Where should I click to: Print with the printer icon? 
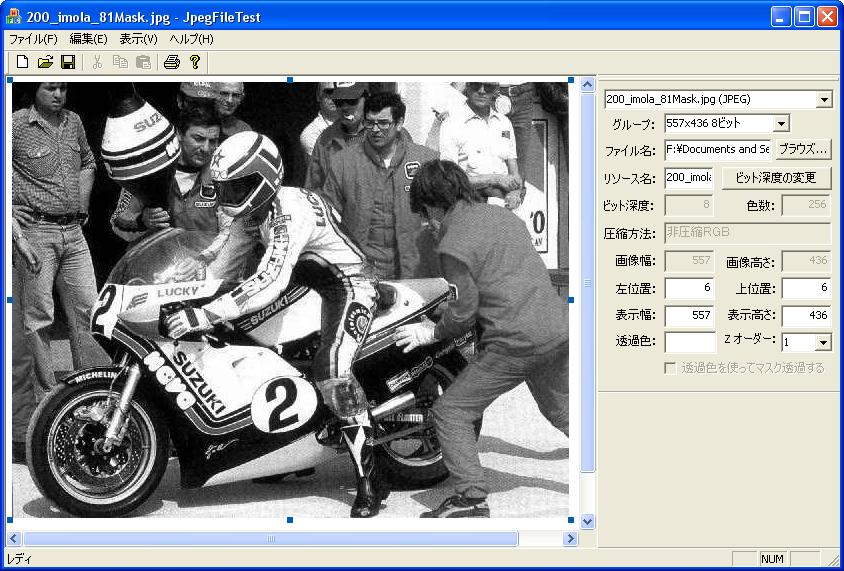[x=172, y=62]
